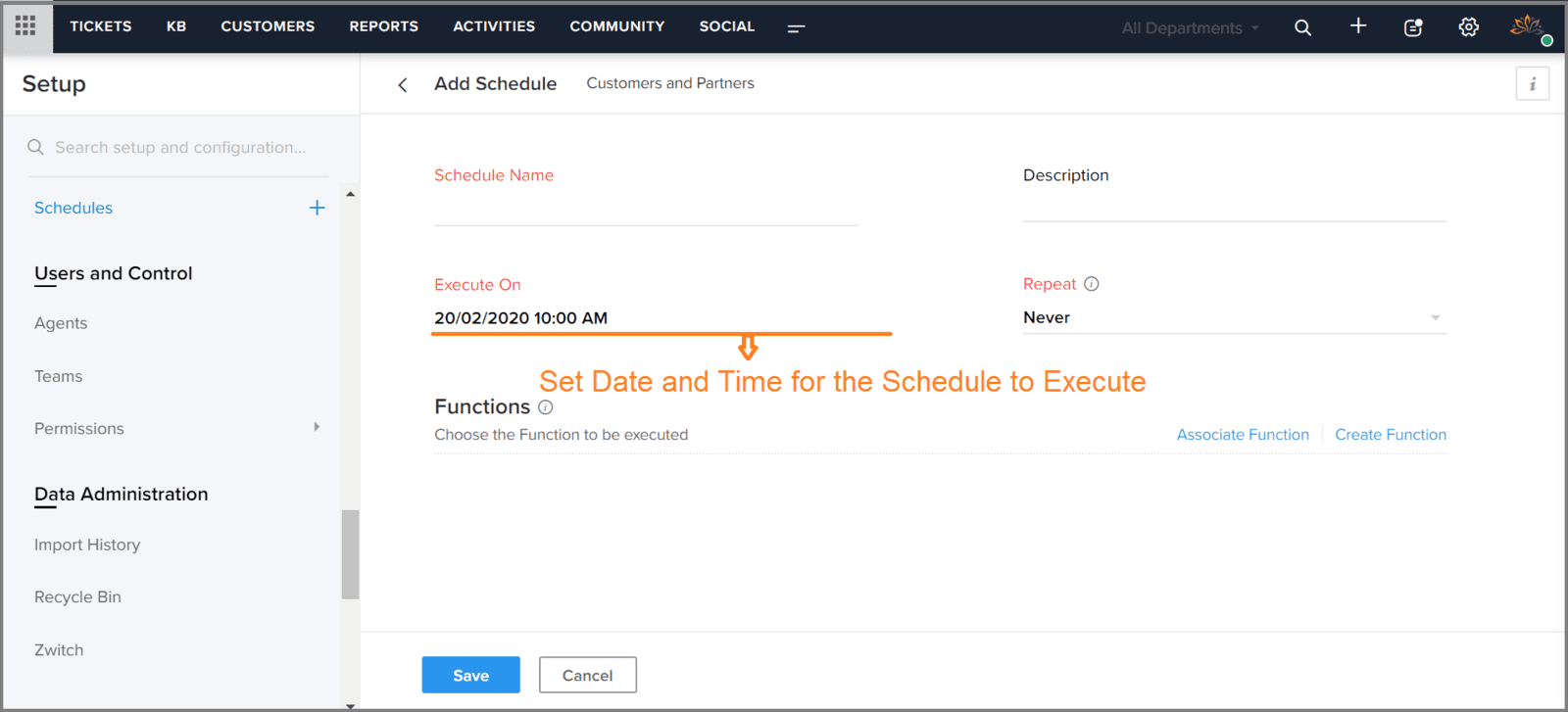The image size is (1568, 712).
Task: Click the plus quick-add icon in header
Action: (x=1358, y=26)
